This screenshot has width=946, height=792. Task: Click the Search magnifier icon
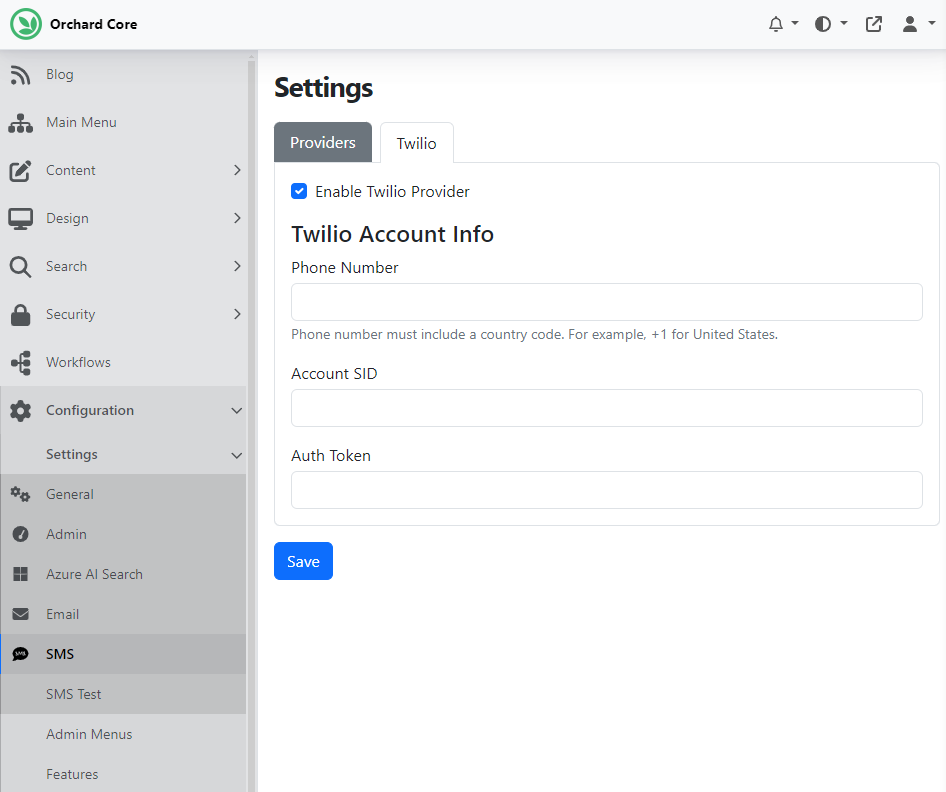21,267
